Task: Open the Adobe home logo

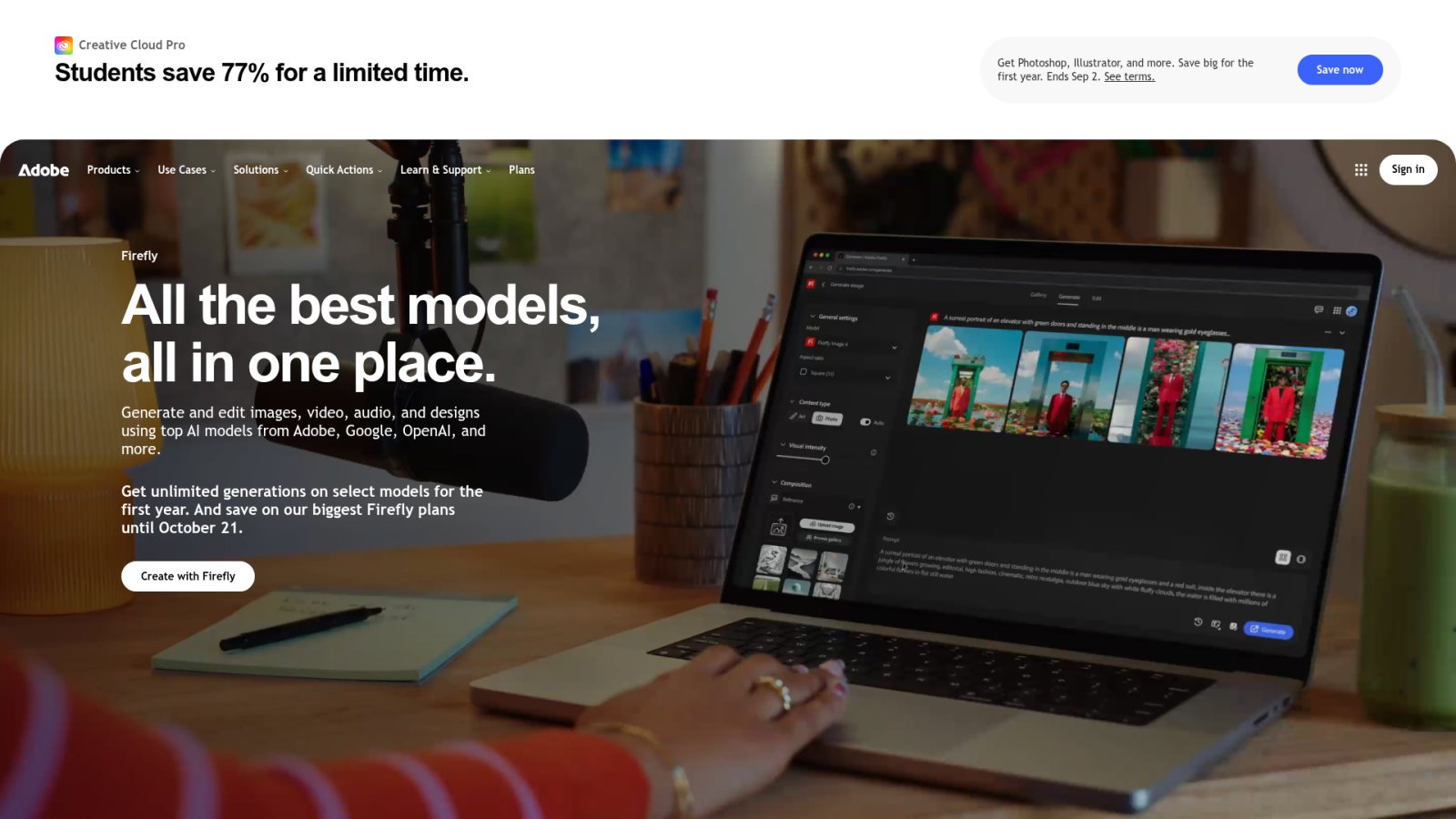Action: click(44, 170)
